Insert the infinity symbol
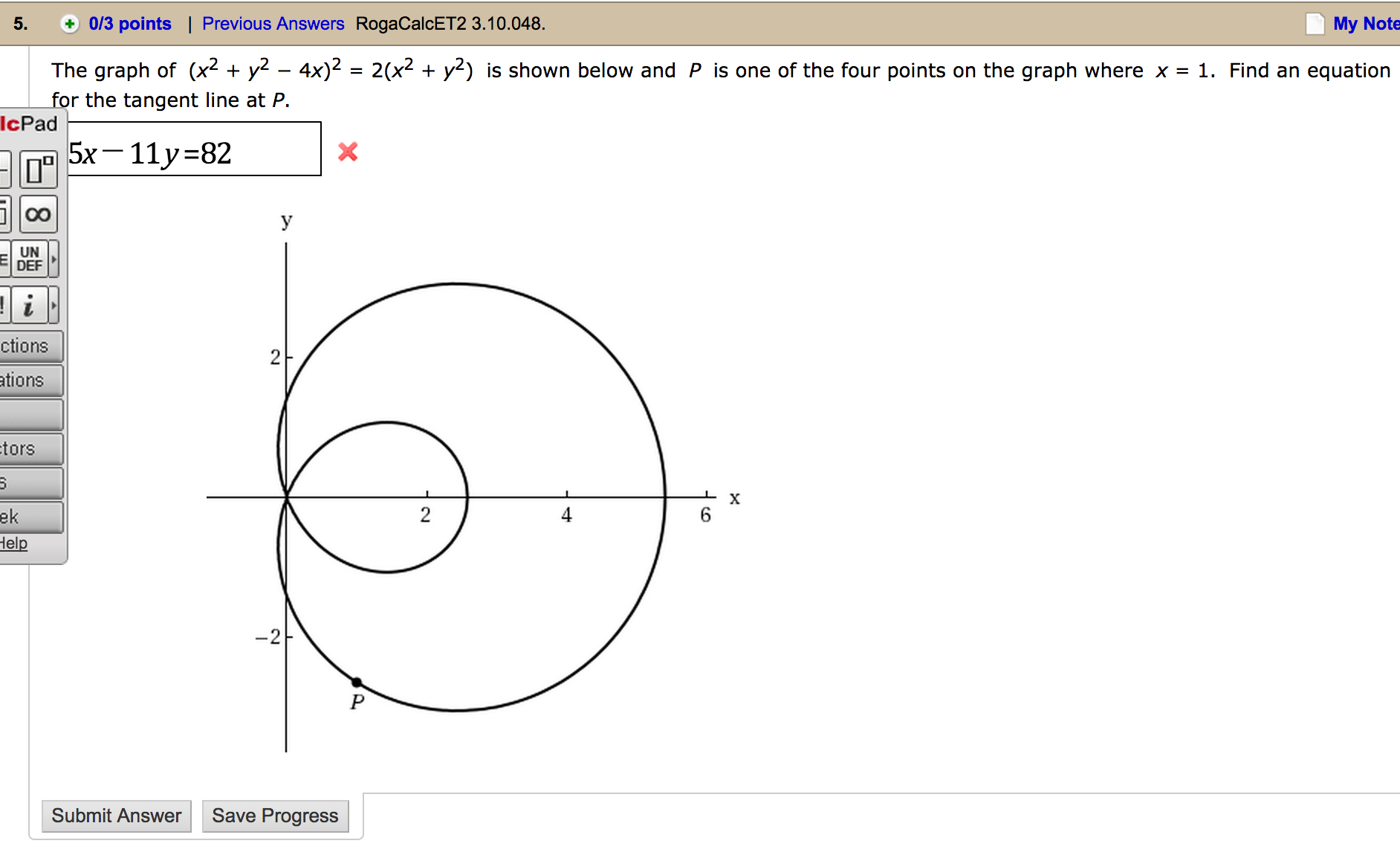 coord(38,215)
